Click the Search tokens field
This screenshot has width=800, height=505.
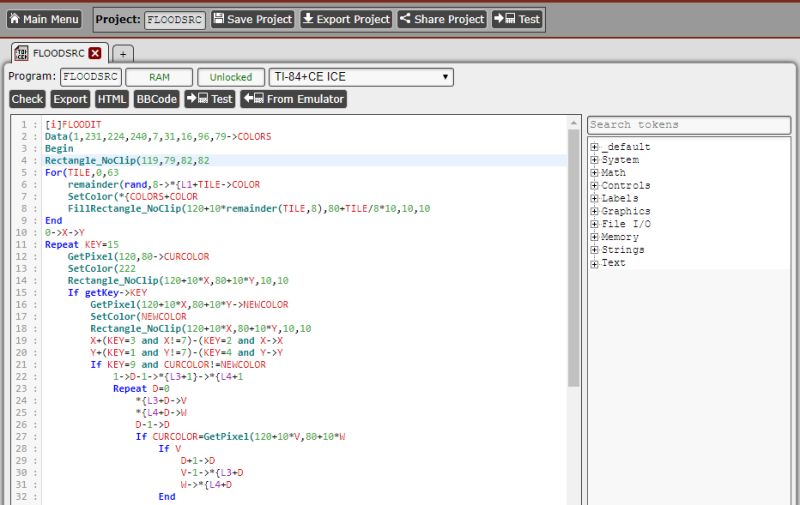689,125
